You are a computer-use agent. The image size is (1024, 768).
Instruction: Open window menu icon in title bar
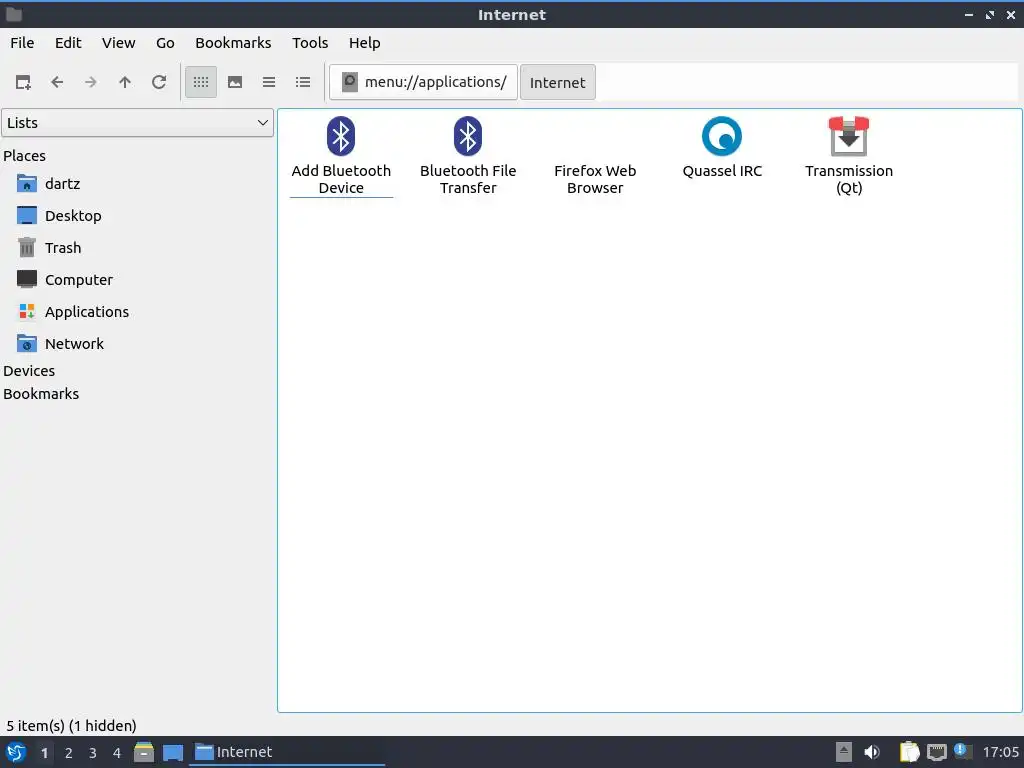click(x=14, y=14)
